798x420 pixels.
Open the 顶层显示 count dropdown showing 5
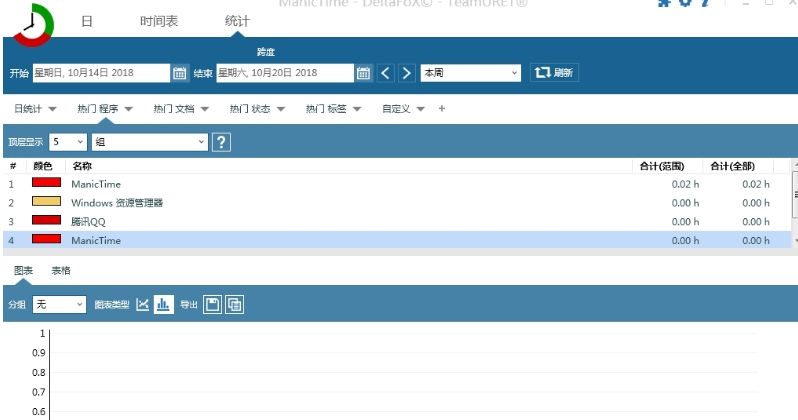coord(68,142)
